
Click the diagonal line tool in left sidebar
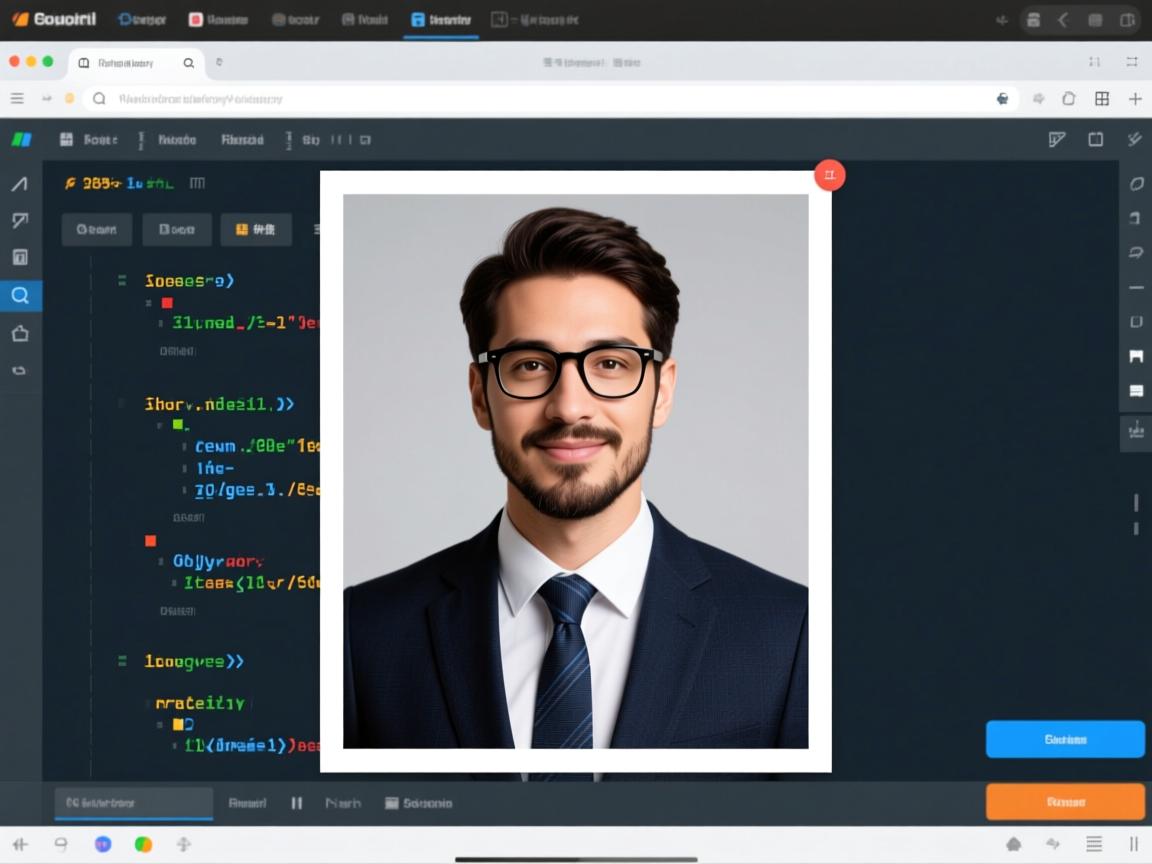click(20, 184)
